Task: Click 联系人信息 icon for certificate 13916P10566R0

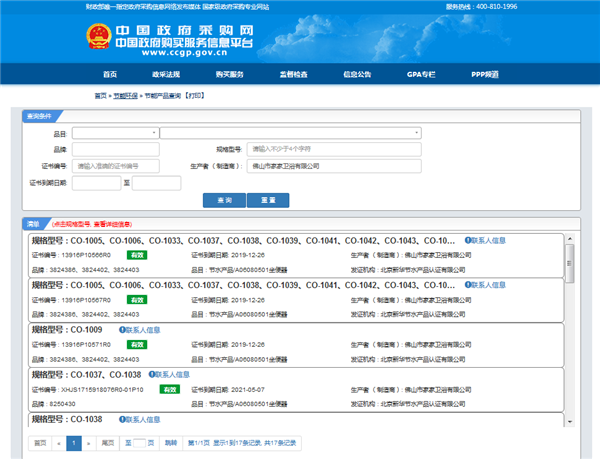Action: (x=485, y=241)
